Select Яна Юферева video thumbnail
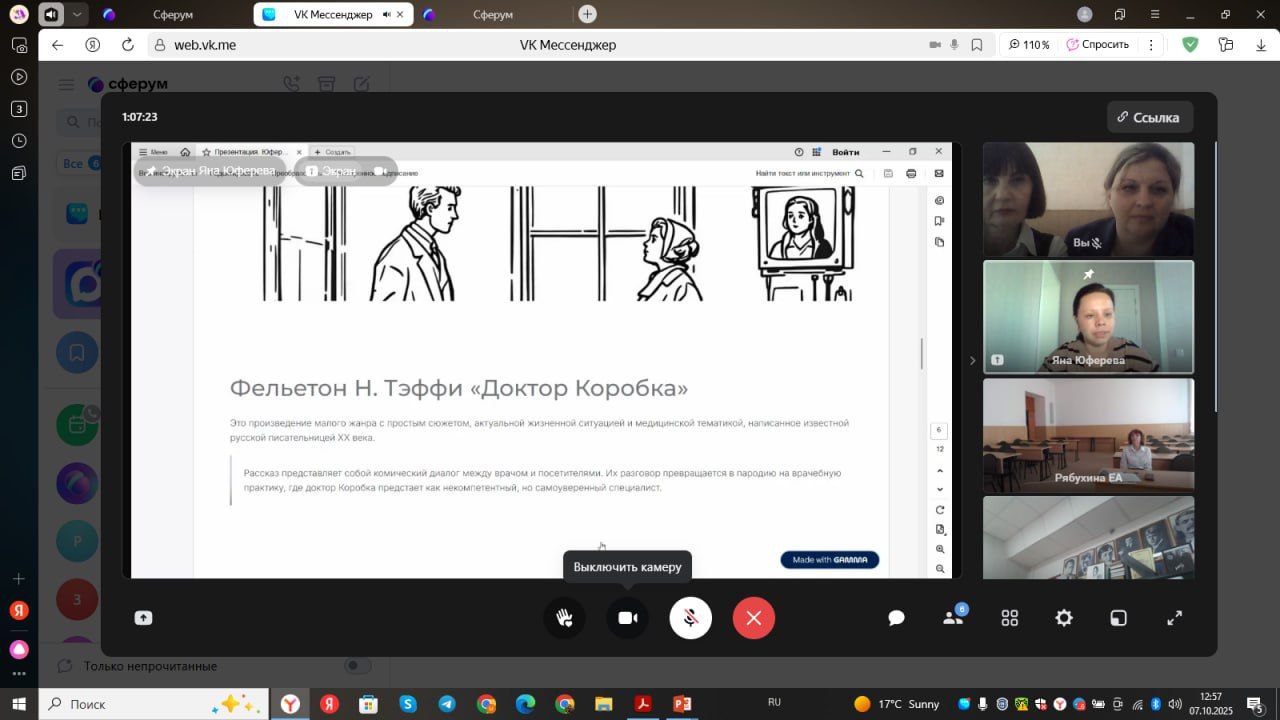 tap(1088, 316)
